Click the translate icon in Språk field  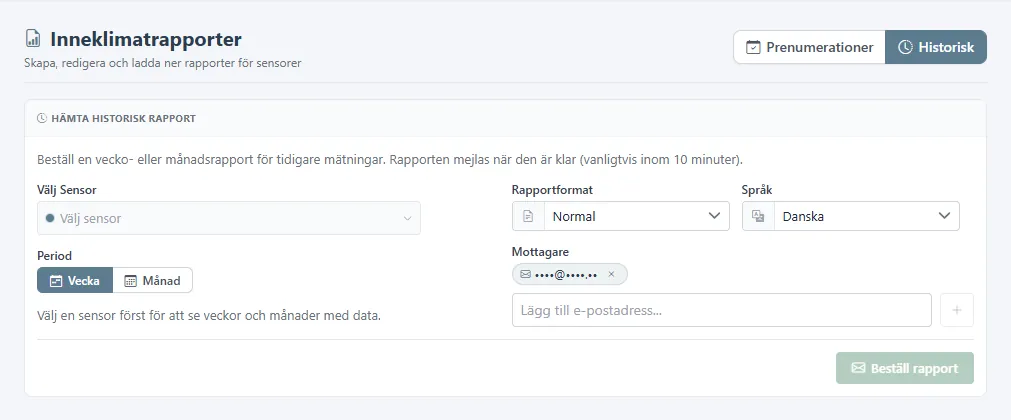(x=758, y=216)
